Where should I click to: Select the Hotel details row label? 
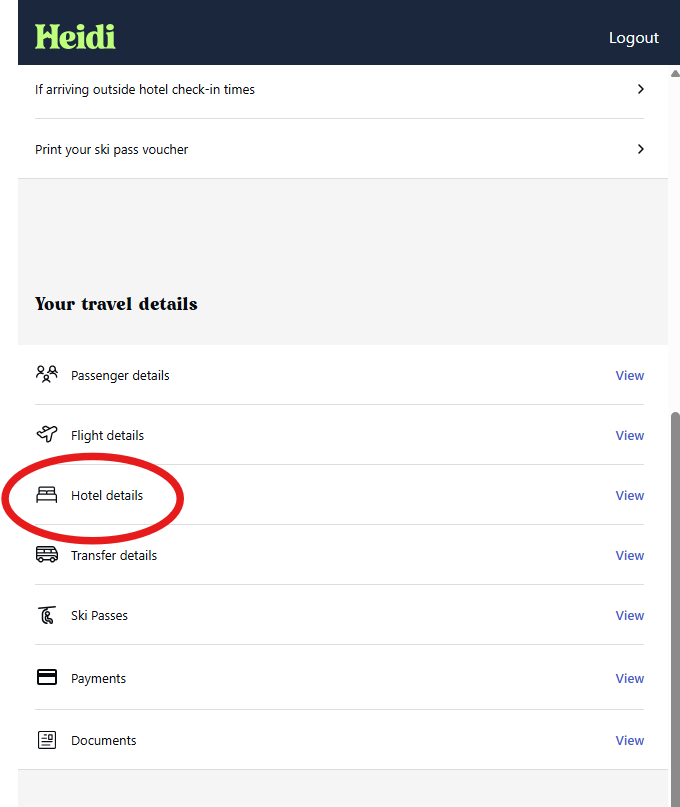(x=107, y=495)
